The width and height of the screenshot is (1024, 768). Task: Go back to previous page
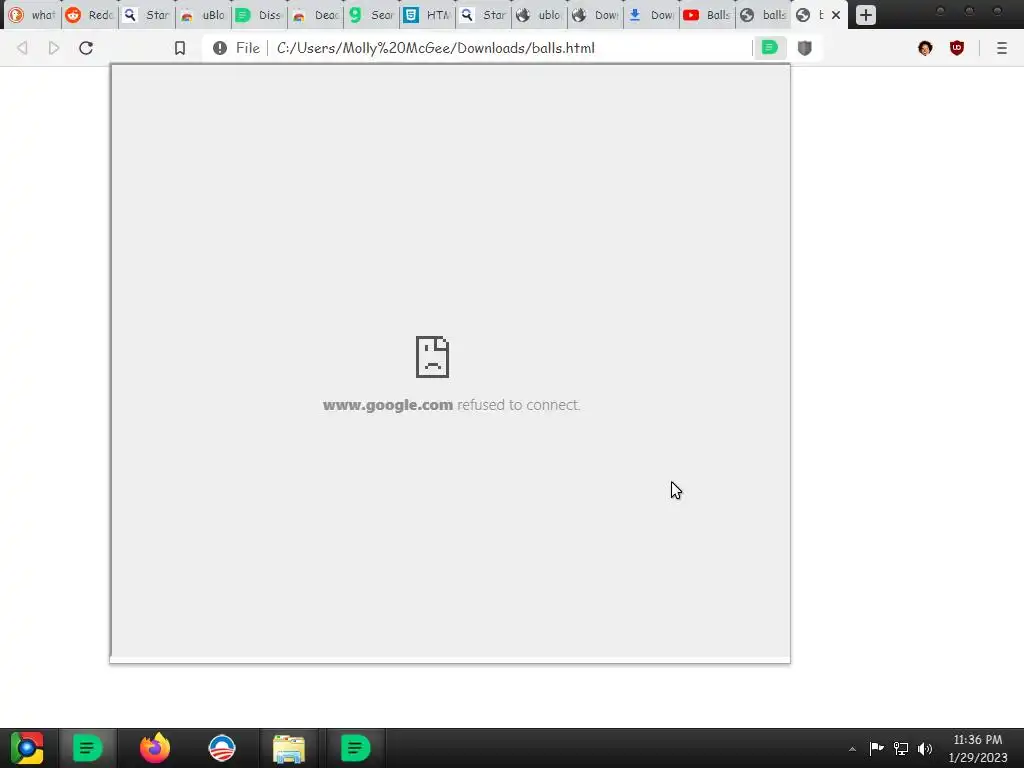point(22,48)
